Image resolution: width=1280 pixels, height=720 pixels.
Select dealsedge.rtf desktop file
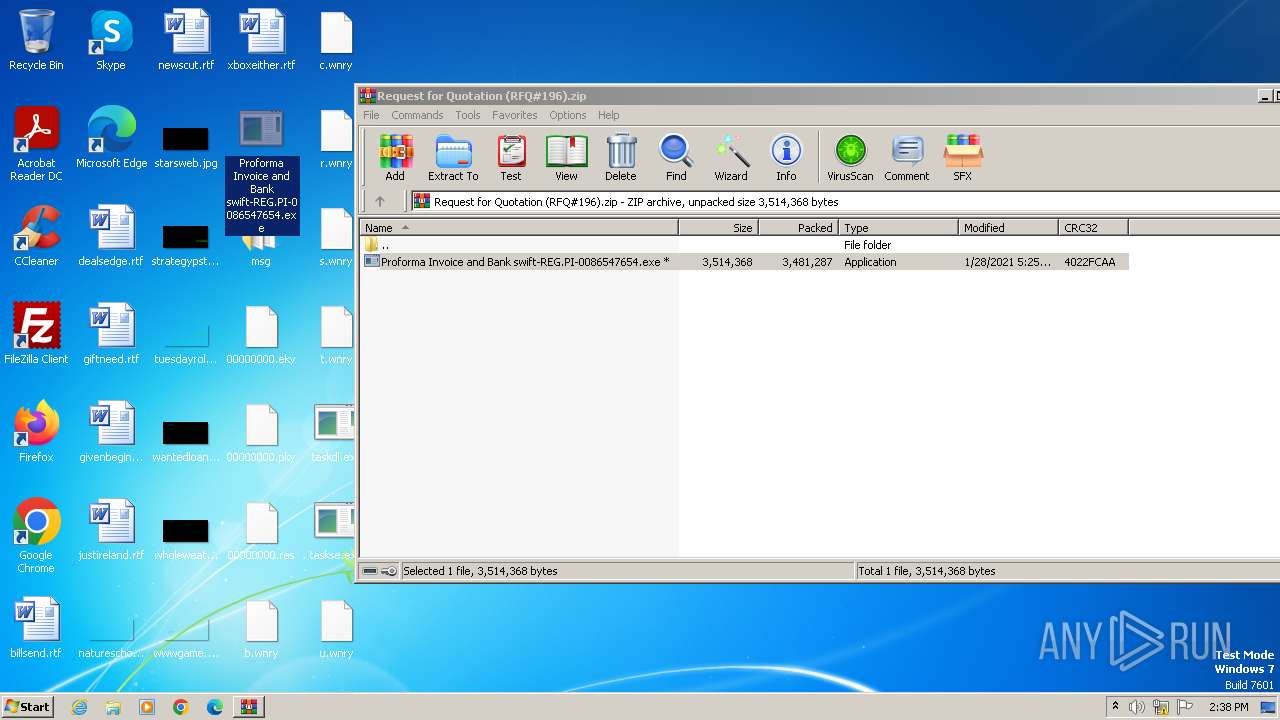pos(111,237)
